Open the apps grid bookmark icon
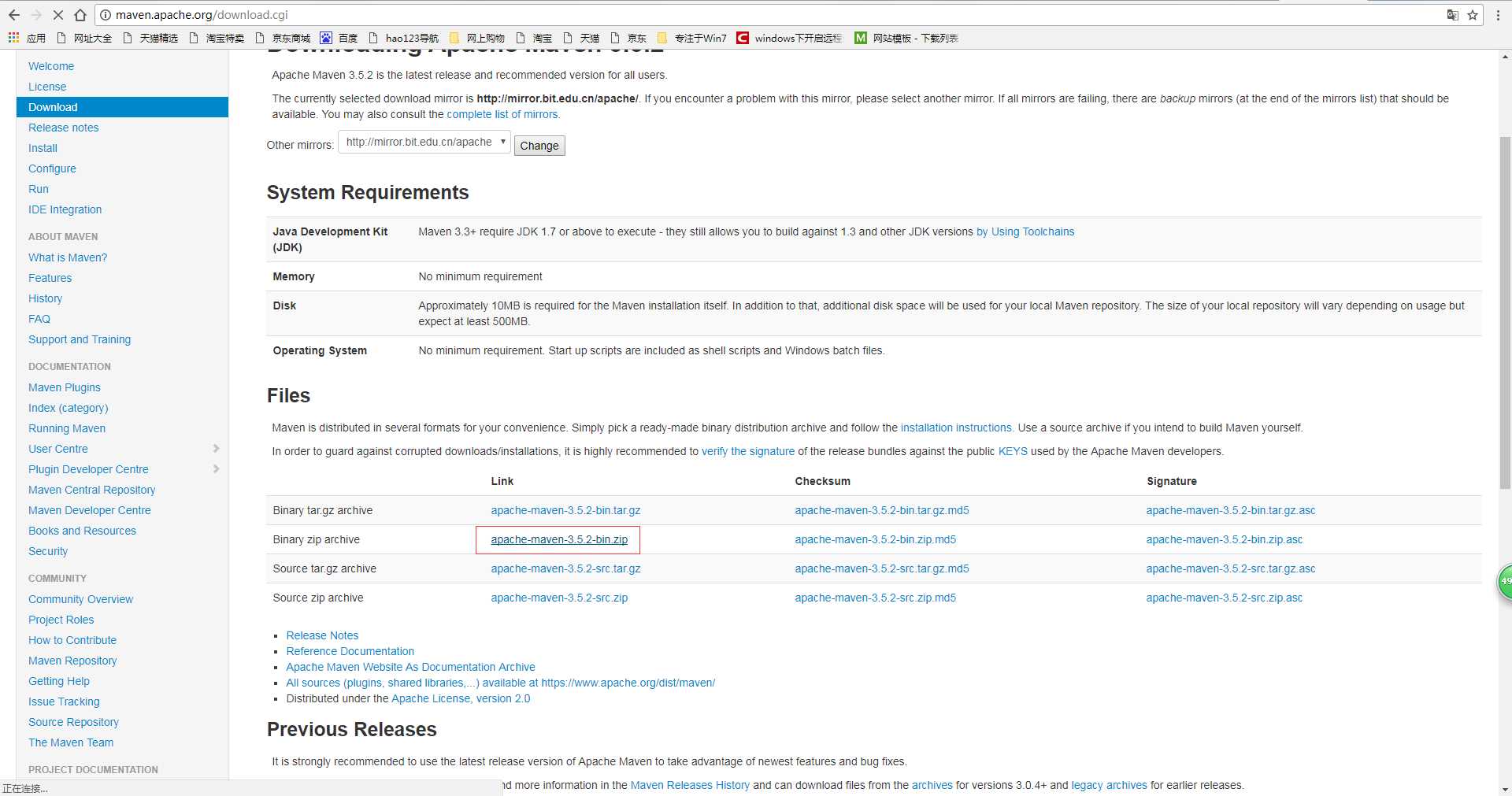The width and height of the screenshot is (1512, 796). coord(13,38)
